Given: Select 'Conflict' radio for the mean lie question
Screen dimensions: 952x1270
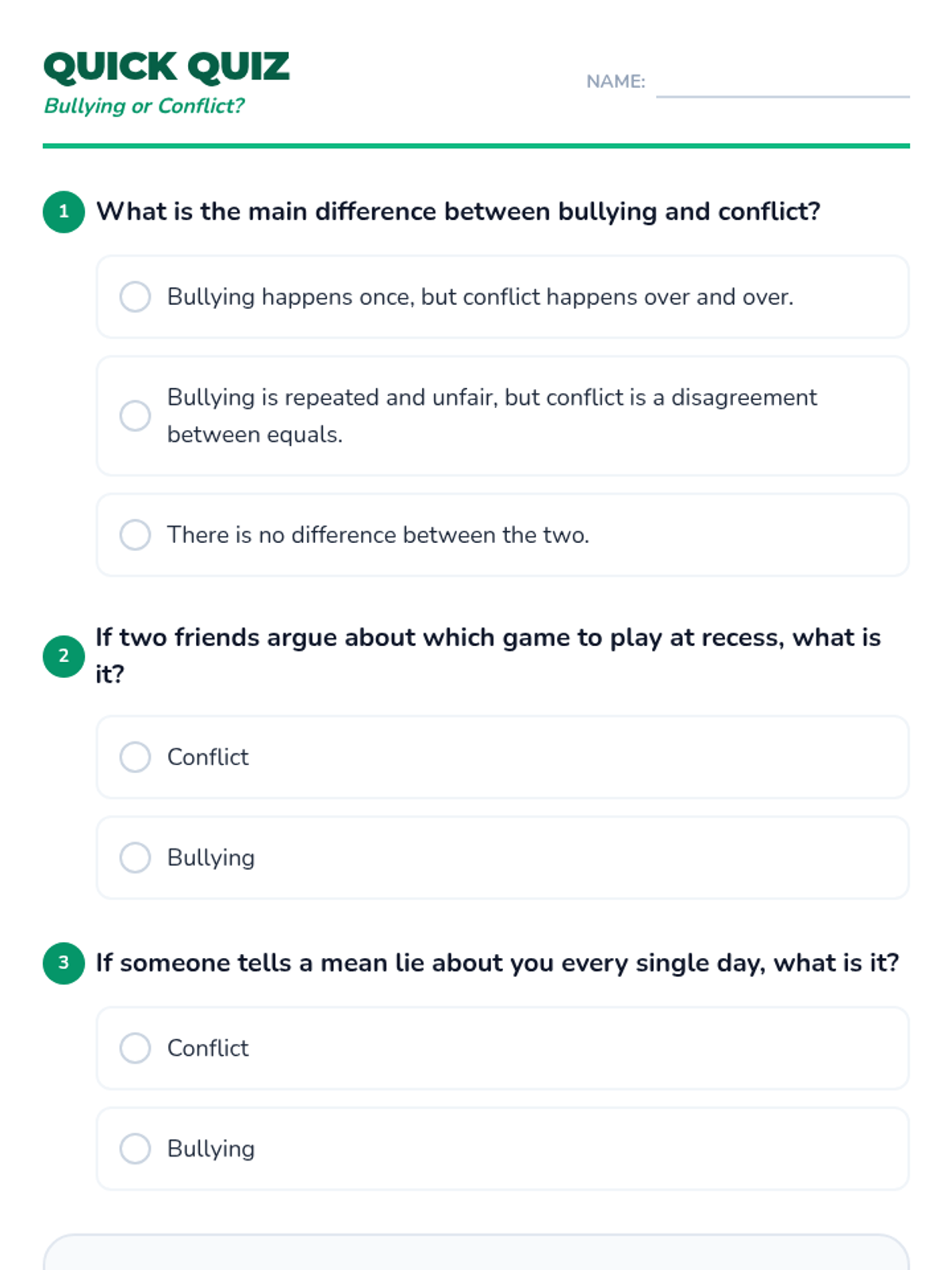Looking at the screenshot, I should 135,1048.
